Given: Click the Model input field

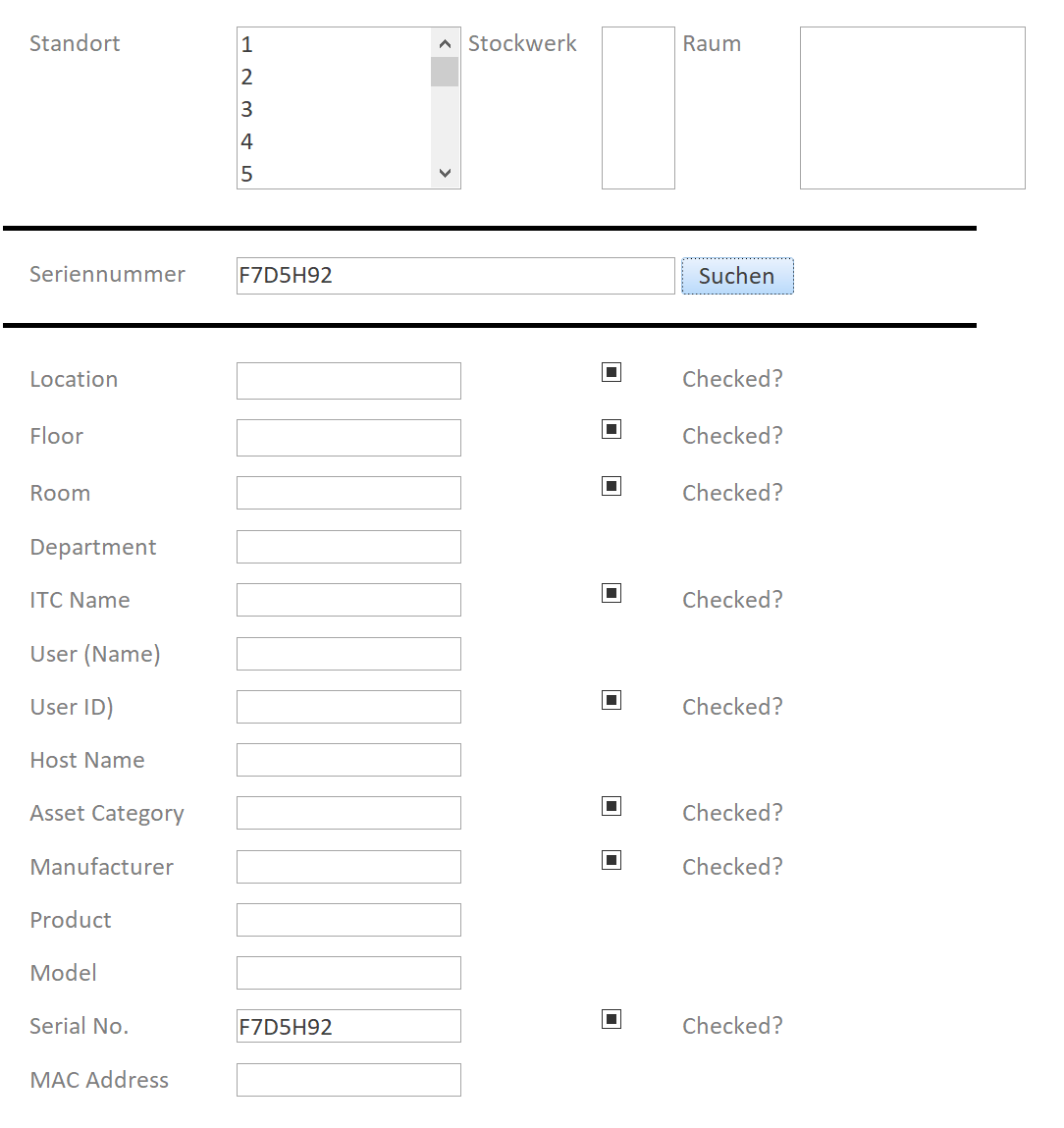Looking at the screenshot, I should pos(348,972).
